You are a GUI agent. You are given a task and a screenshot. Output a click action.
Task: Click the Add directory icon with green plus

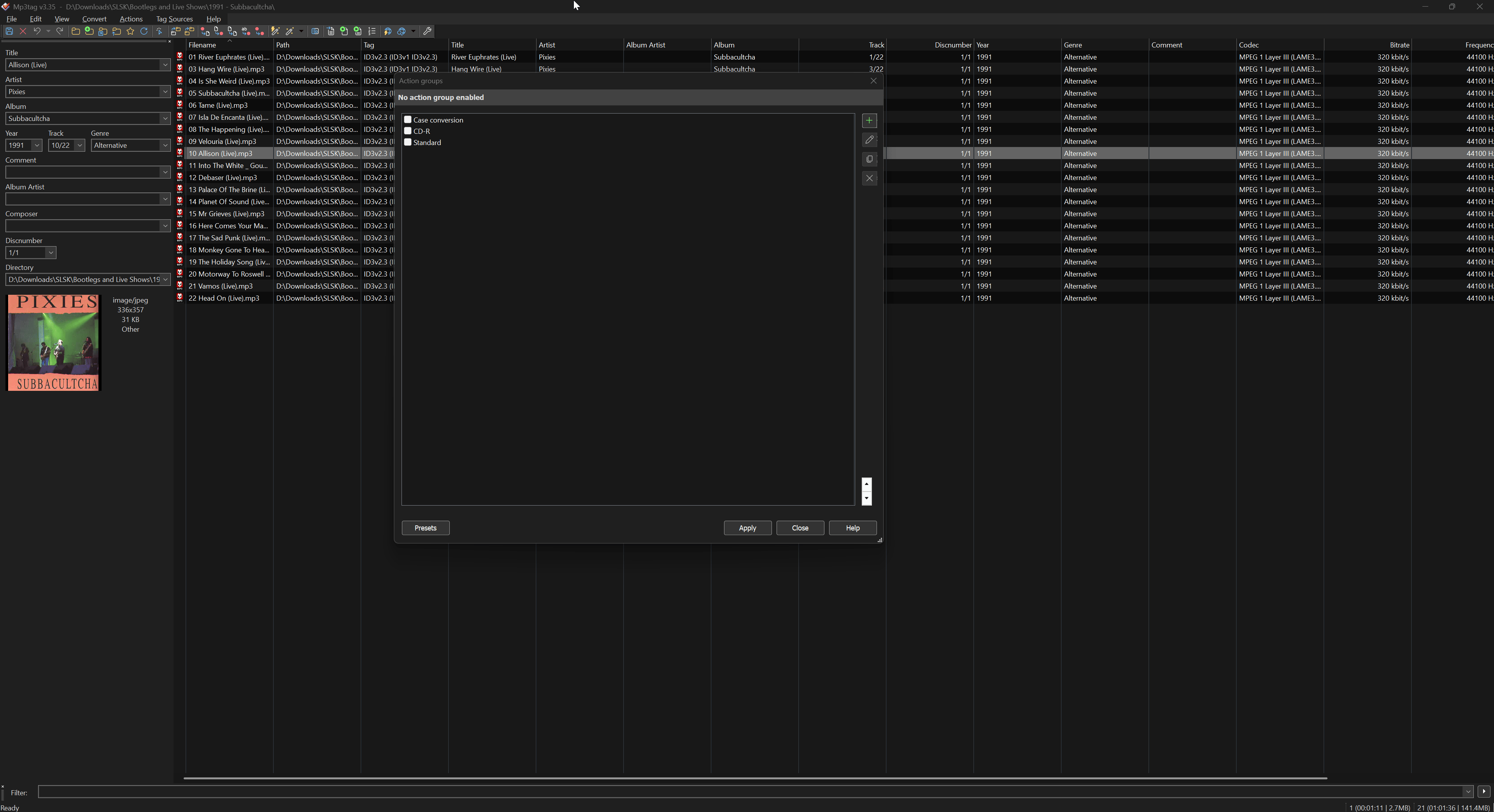coord(89,31)
